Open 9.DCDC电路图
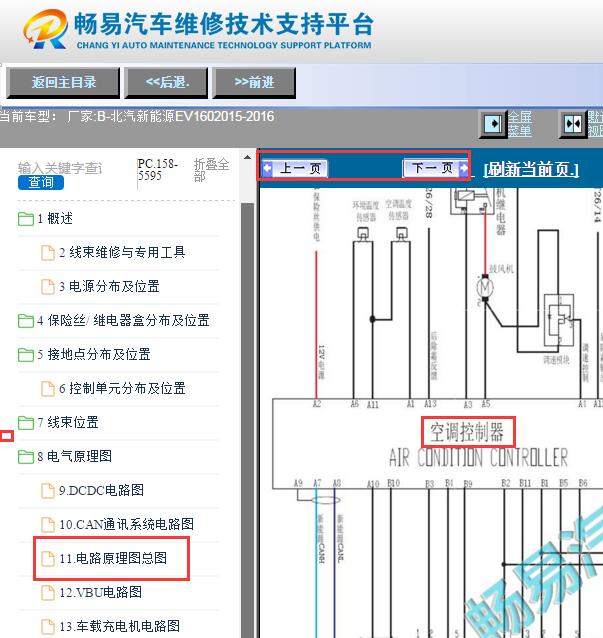The image size is (603, 638). 101,490
